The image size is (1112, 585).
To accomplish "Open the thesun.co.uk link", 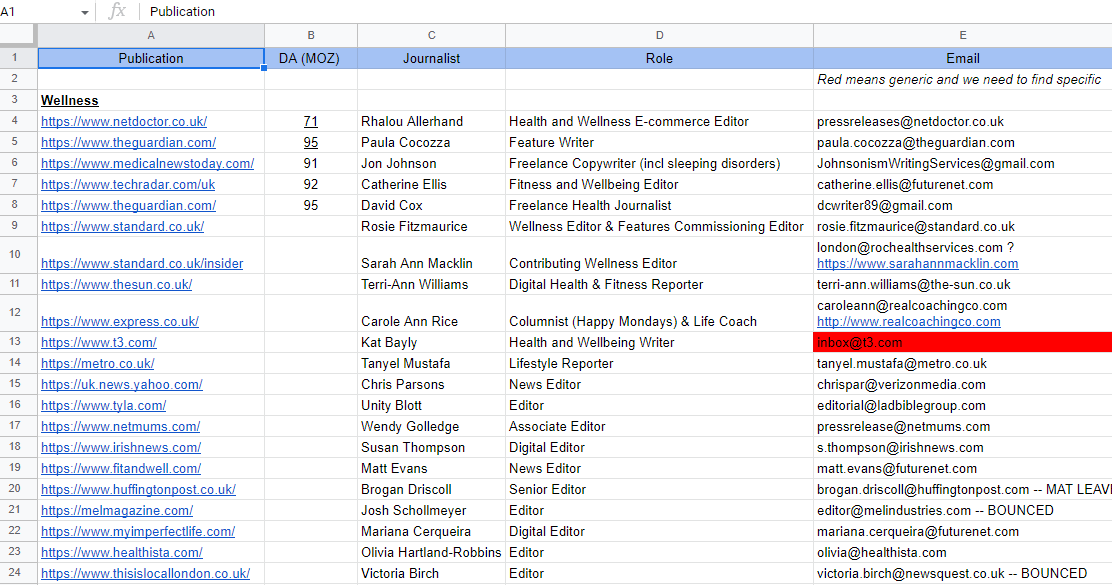I will point(116,284).
